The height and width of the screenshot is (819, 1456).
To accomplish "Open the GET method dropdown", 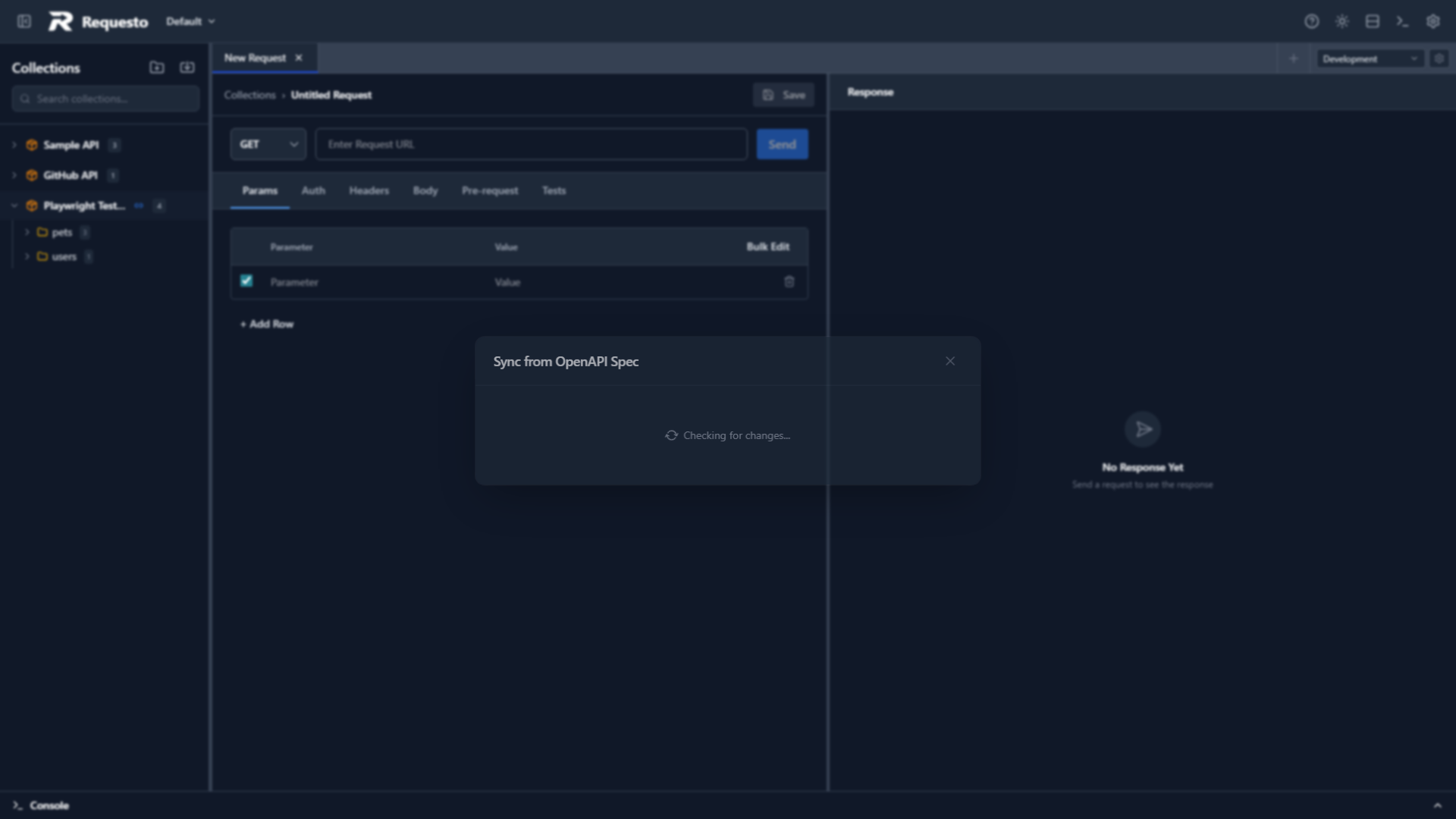I will coord(268,144).
